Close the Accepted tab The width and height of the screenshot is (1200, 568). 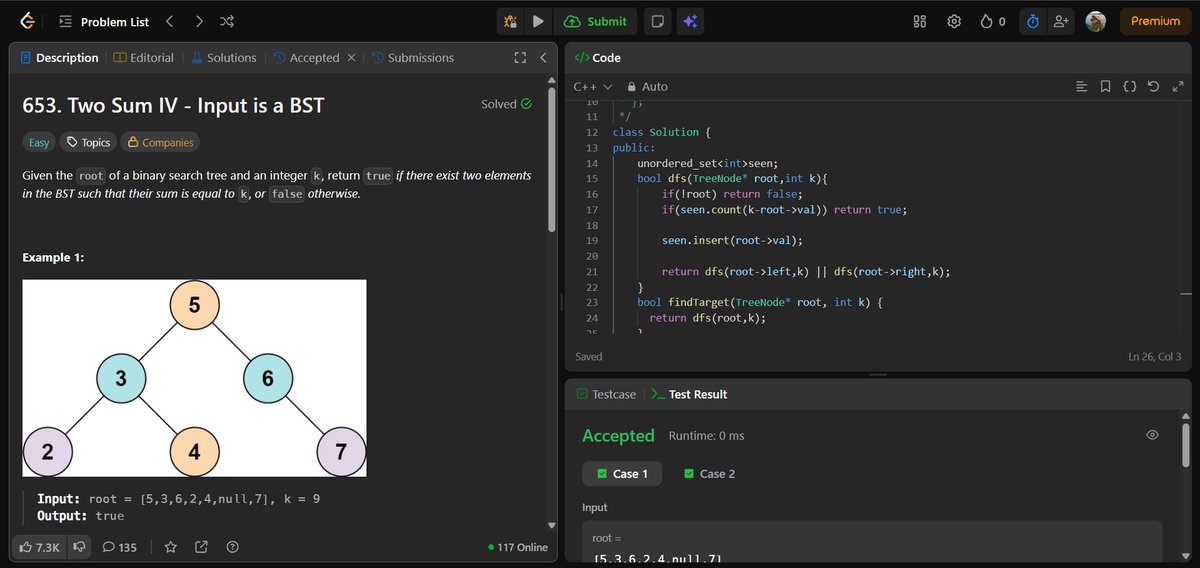point(351,58)
